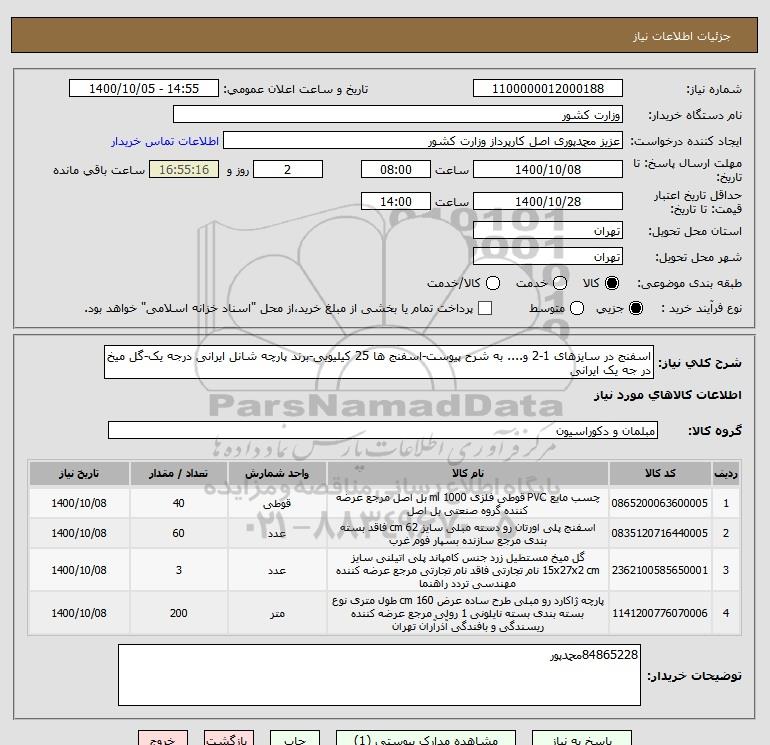Click the price validity date 1400/10/28 field
The height and width of the screenshot is (745, 770).
(548, 201)
